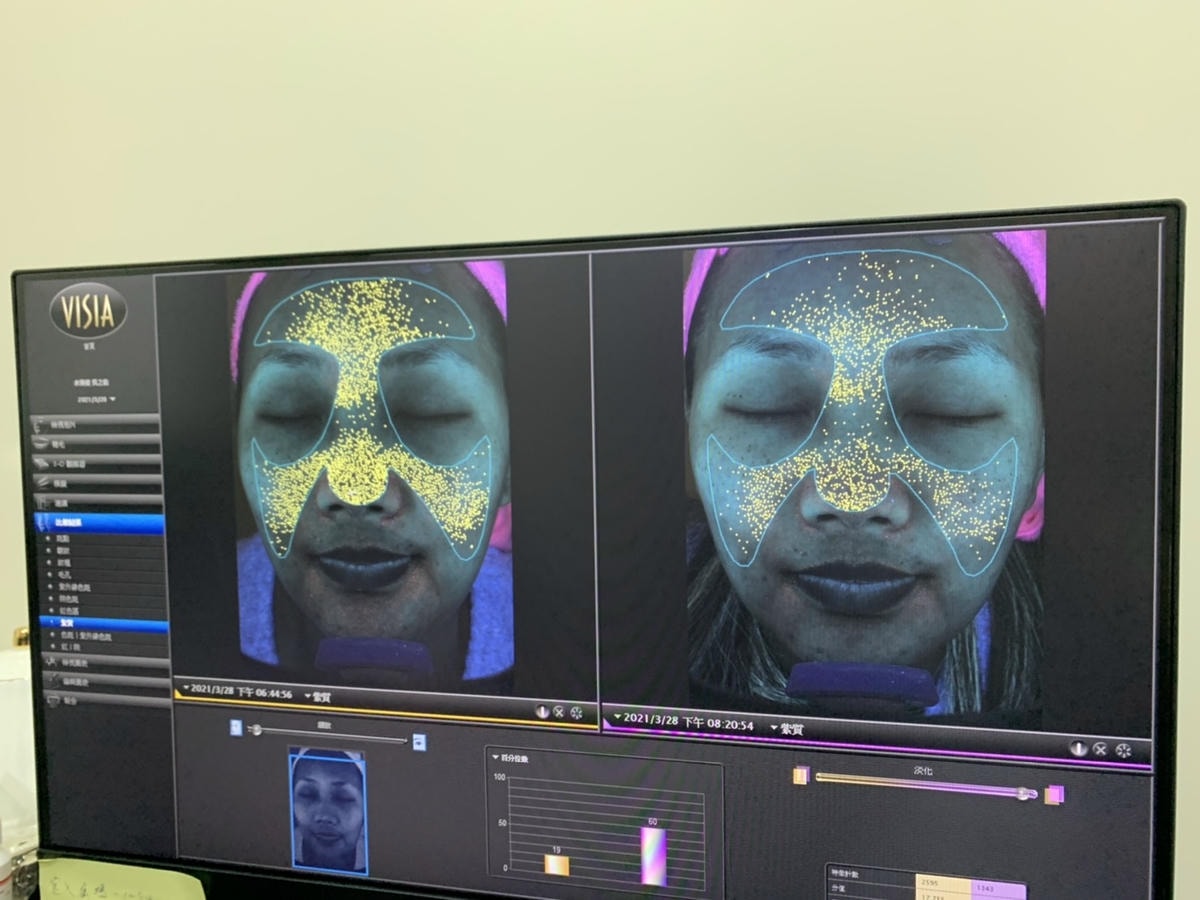1200x900 pixels.
Task: Click the dotted-circle icon under left image
Action: click(577, 712)
